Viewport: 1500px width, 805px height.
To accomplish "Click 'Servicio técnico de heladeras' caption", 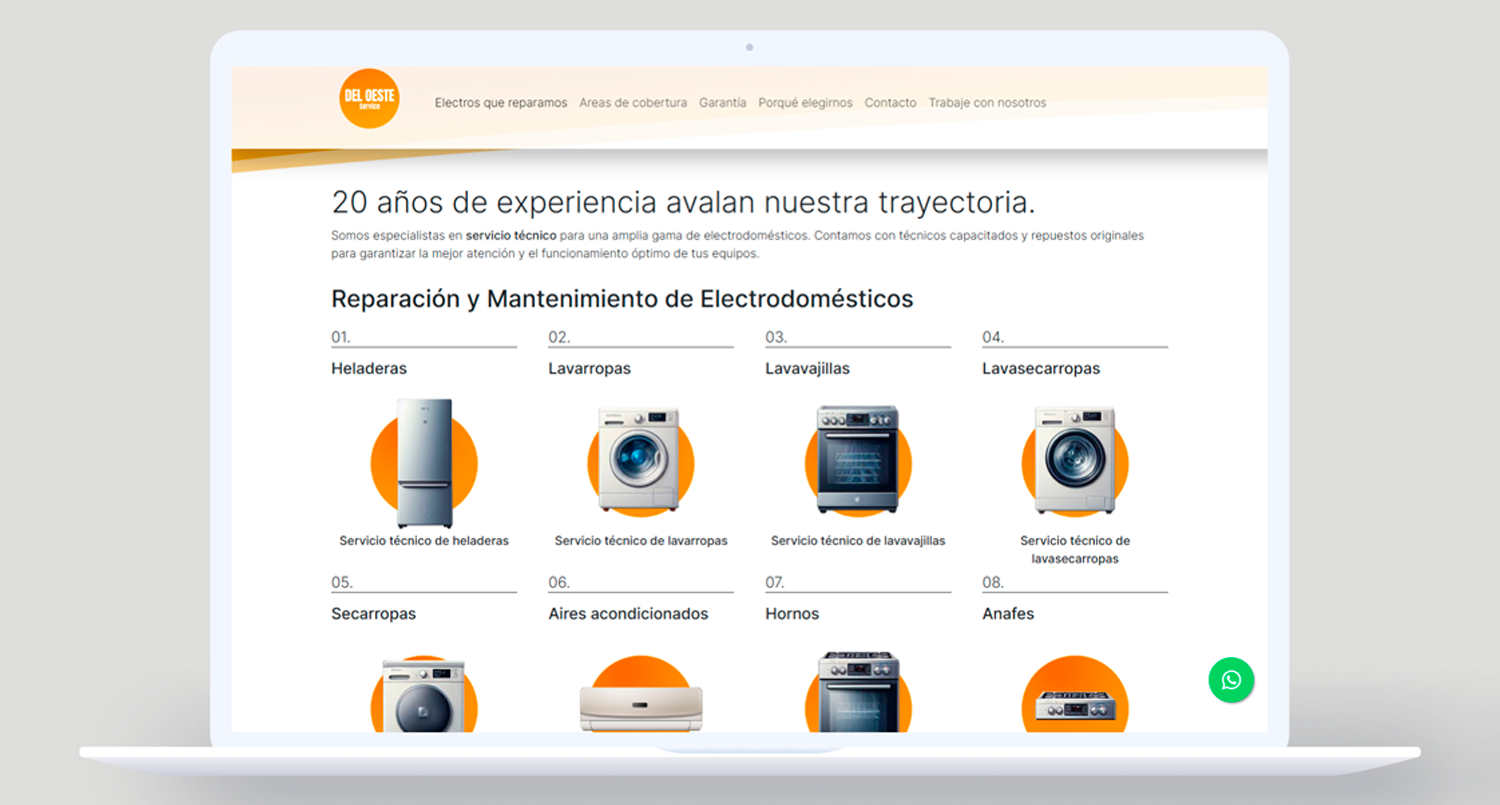I will pyautogui.click(x=424, y=541).
